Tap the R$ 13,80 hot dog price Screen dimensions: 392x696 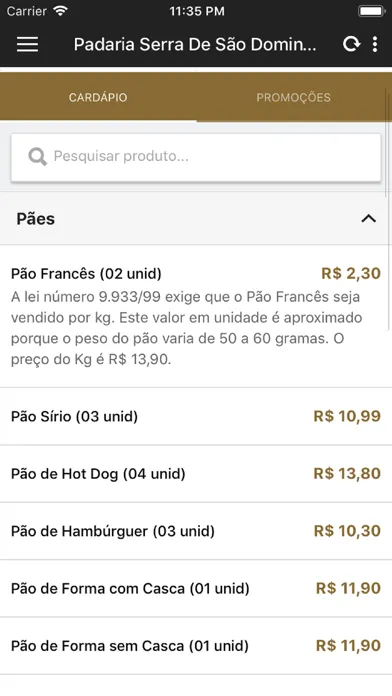coord(347,474)
